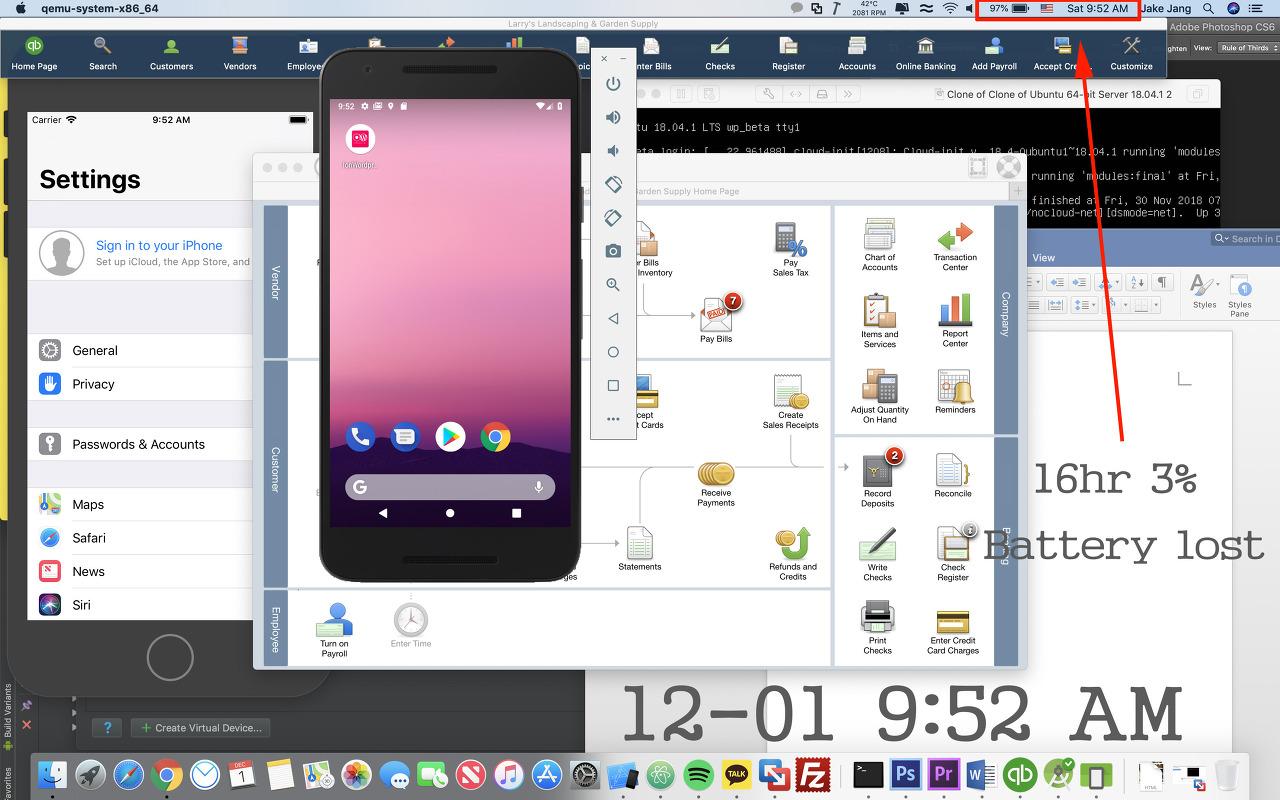Open Chart of Accounts in QuickBooks

coord(880,246)
